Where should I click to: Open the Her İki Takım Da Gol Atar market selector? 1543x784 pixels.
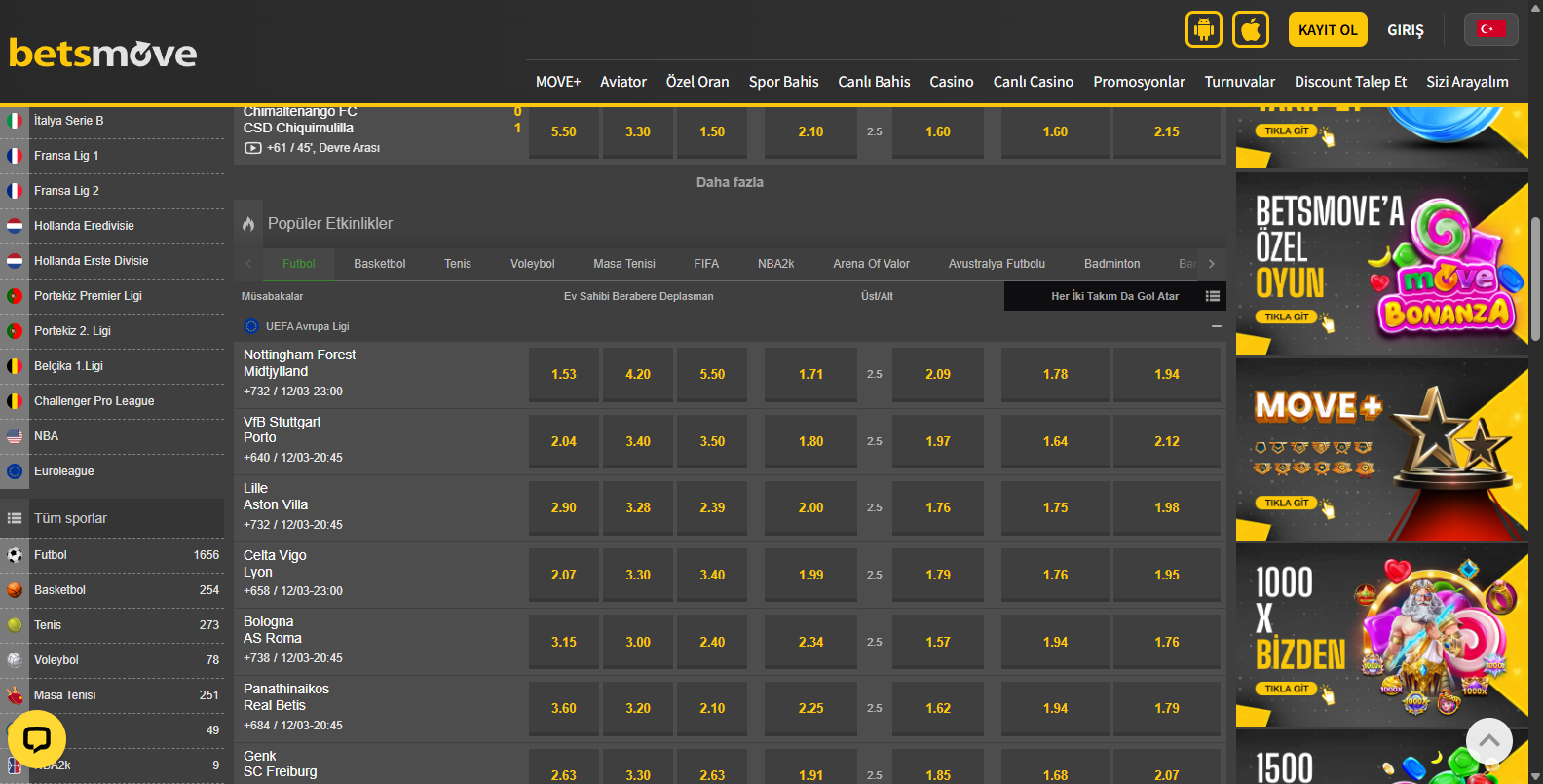tap(1114, 296)
